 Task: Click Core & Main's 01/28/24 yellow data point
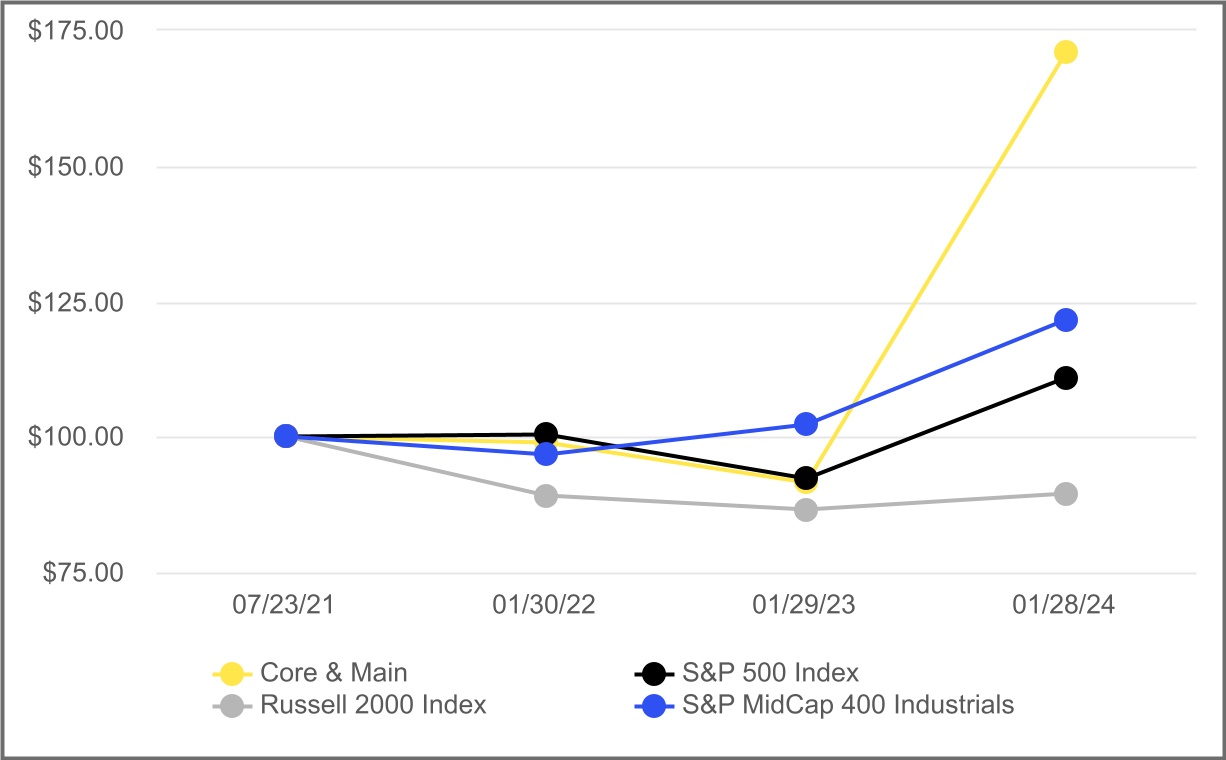point(1066,52)
